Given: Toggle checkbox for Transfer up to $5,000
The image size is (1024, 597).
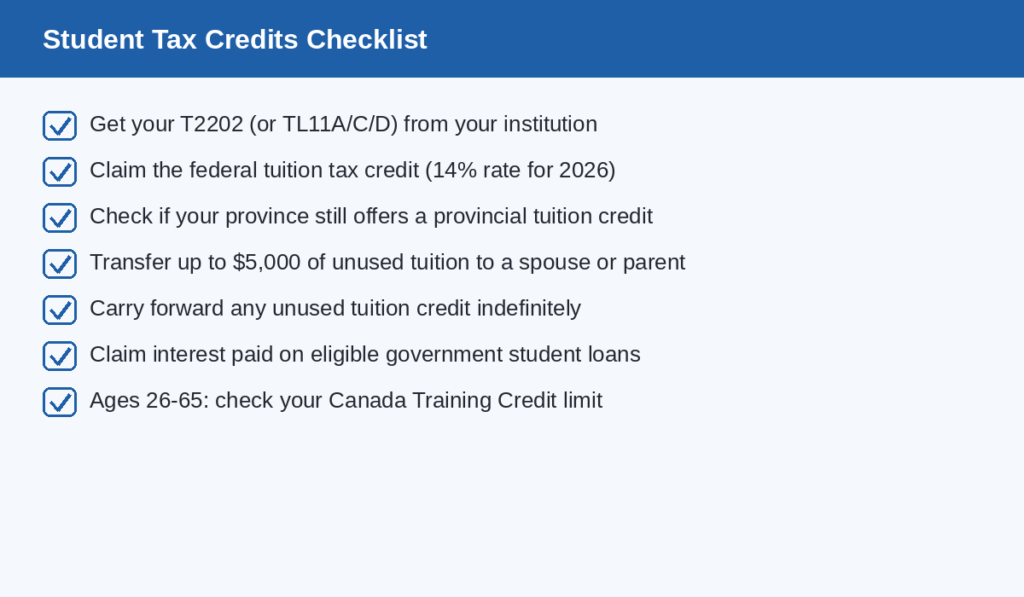Looking at the screenshot, I should (x=60, y=264).
